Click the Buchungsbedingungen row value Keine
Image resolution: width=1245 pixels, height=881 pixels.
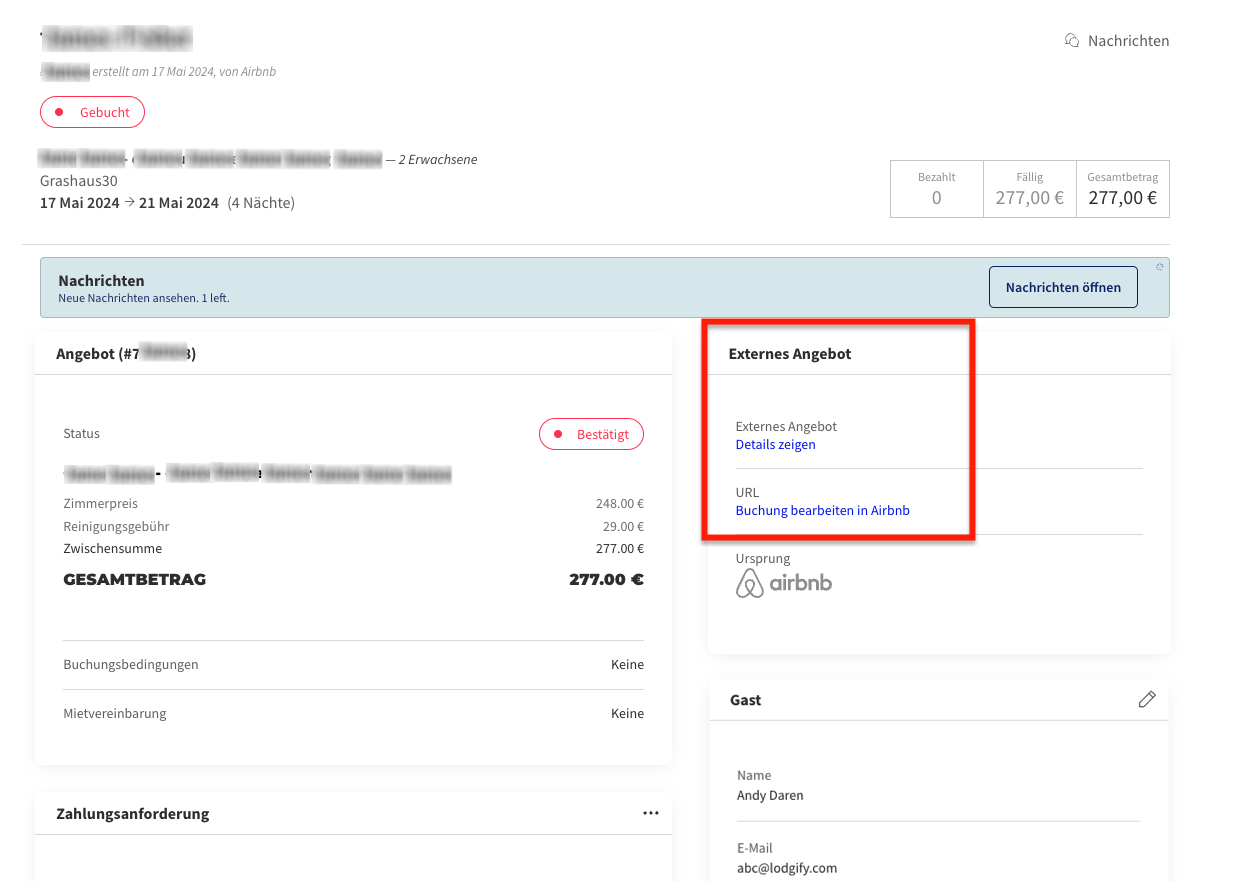[627, 665]
